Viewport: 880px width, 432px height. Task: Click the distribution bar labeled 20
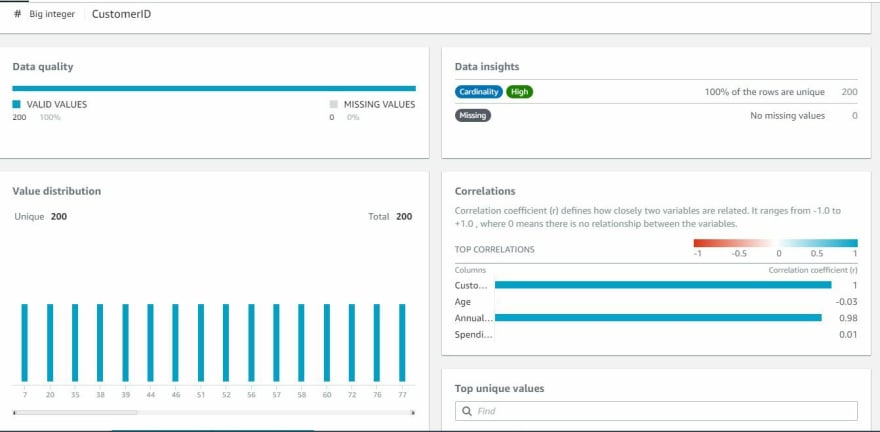click(x=50, y=343)
